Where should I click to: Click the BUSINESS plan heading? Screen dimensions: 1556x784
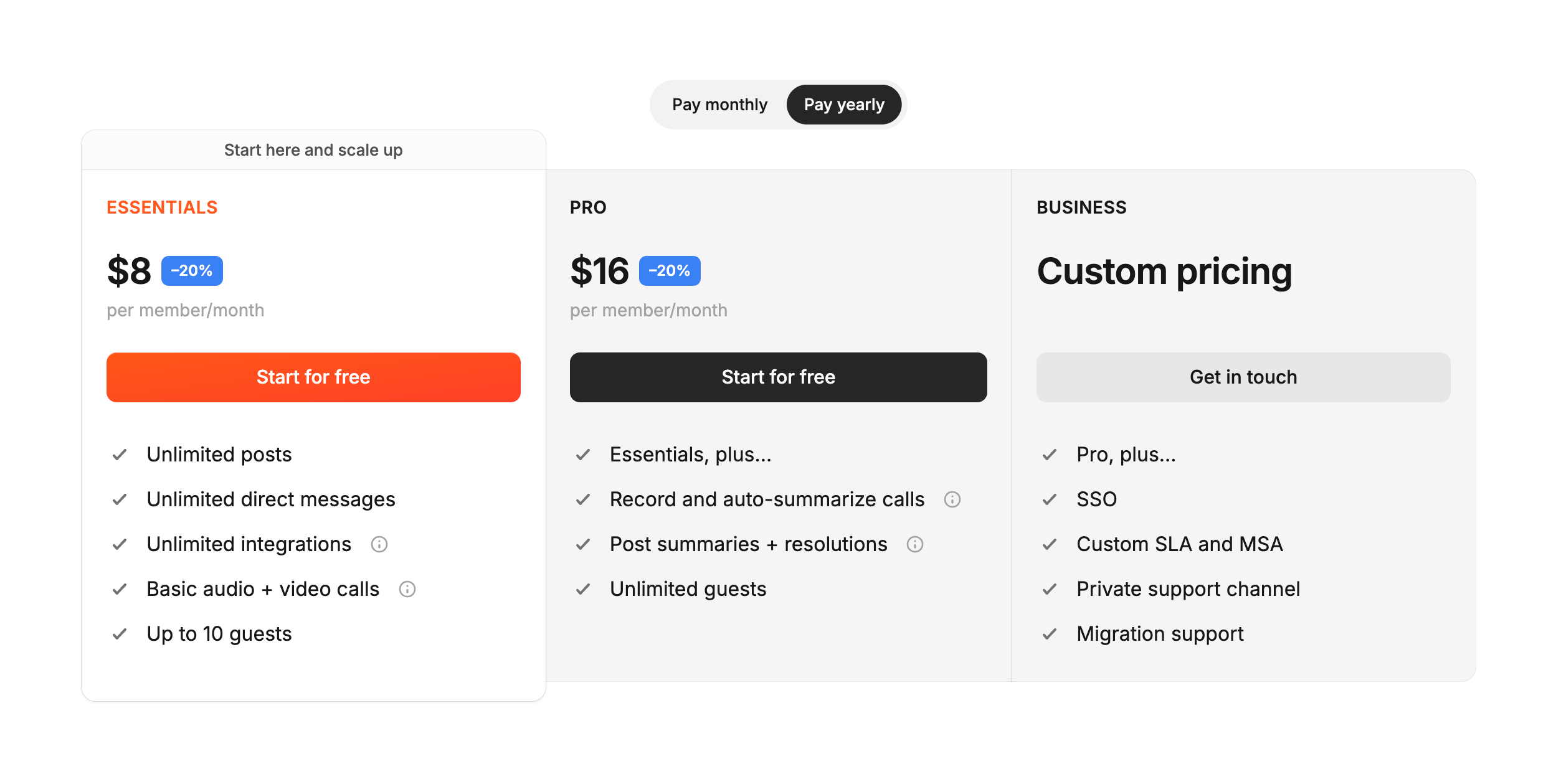tap(1081, 207)
